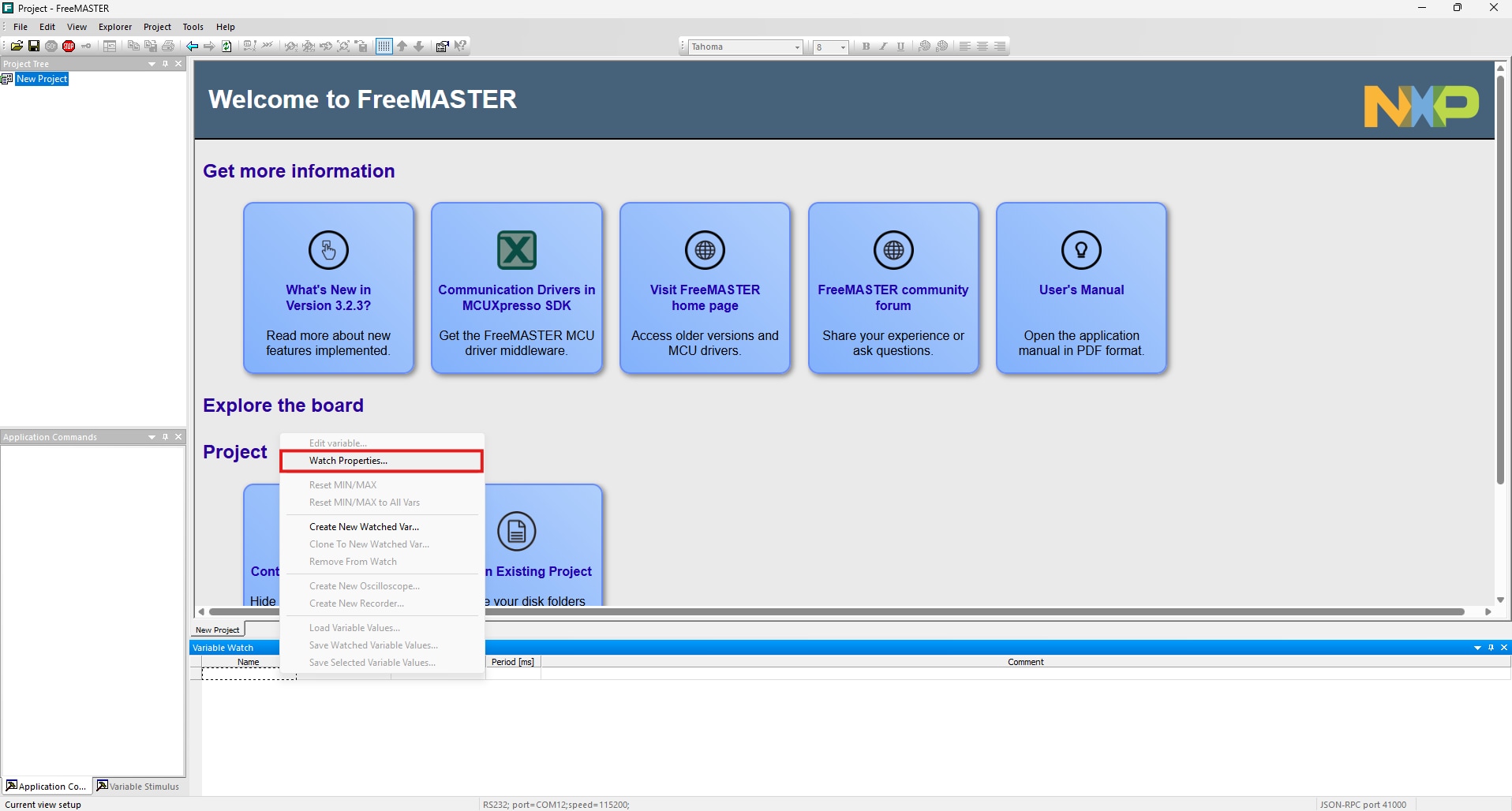This screenshot has width=1512, height=811.
Task: Set center text alignment
Action: point(982,47)
